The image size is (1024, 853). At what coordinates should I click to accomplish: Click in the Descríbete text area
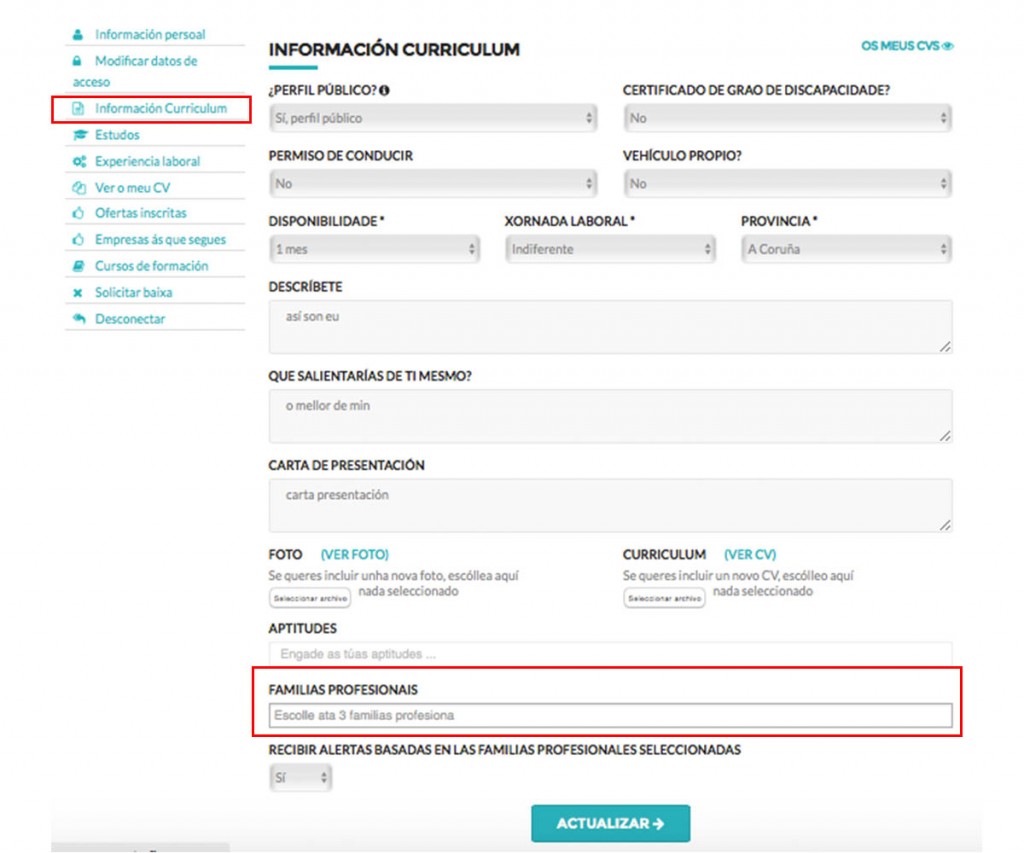(610, 327)
